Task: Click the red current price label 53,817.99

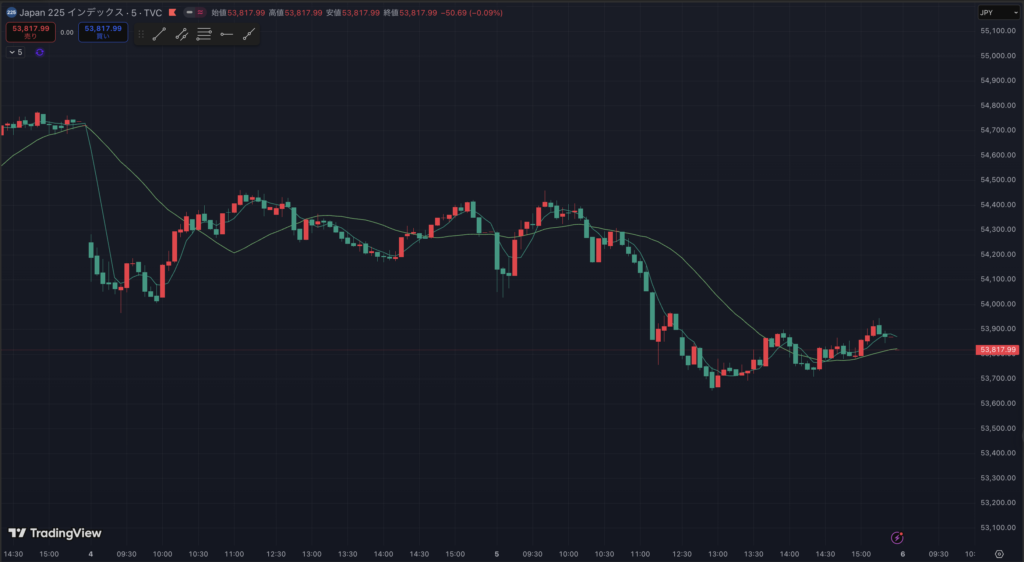Action: click(997, 350)
